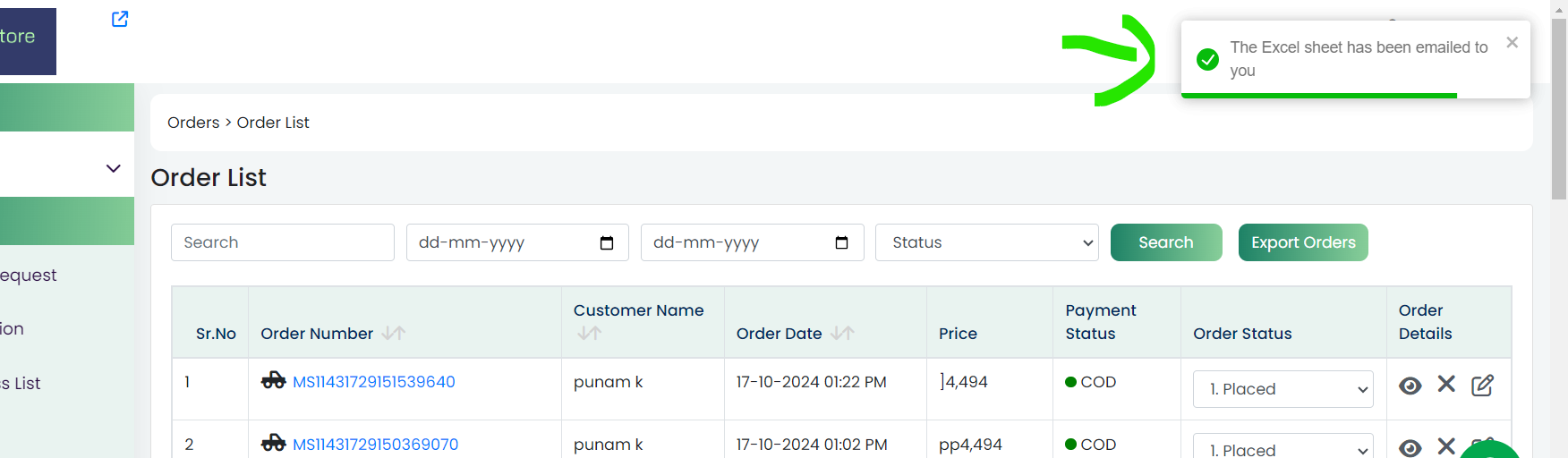1568x458 pixels.
Task: Sort by Order Date column arrows
Action: [x=842, y=333]
